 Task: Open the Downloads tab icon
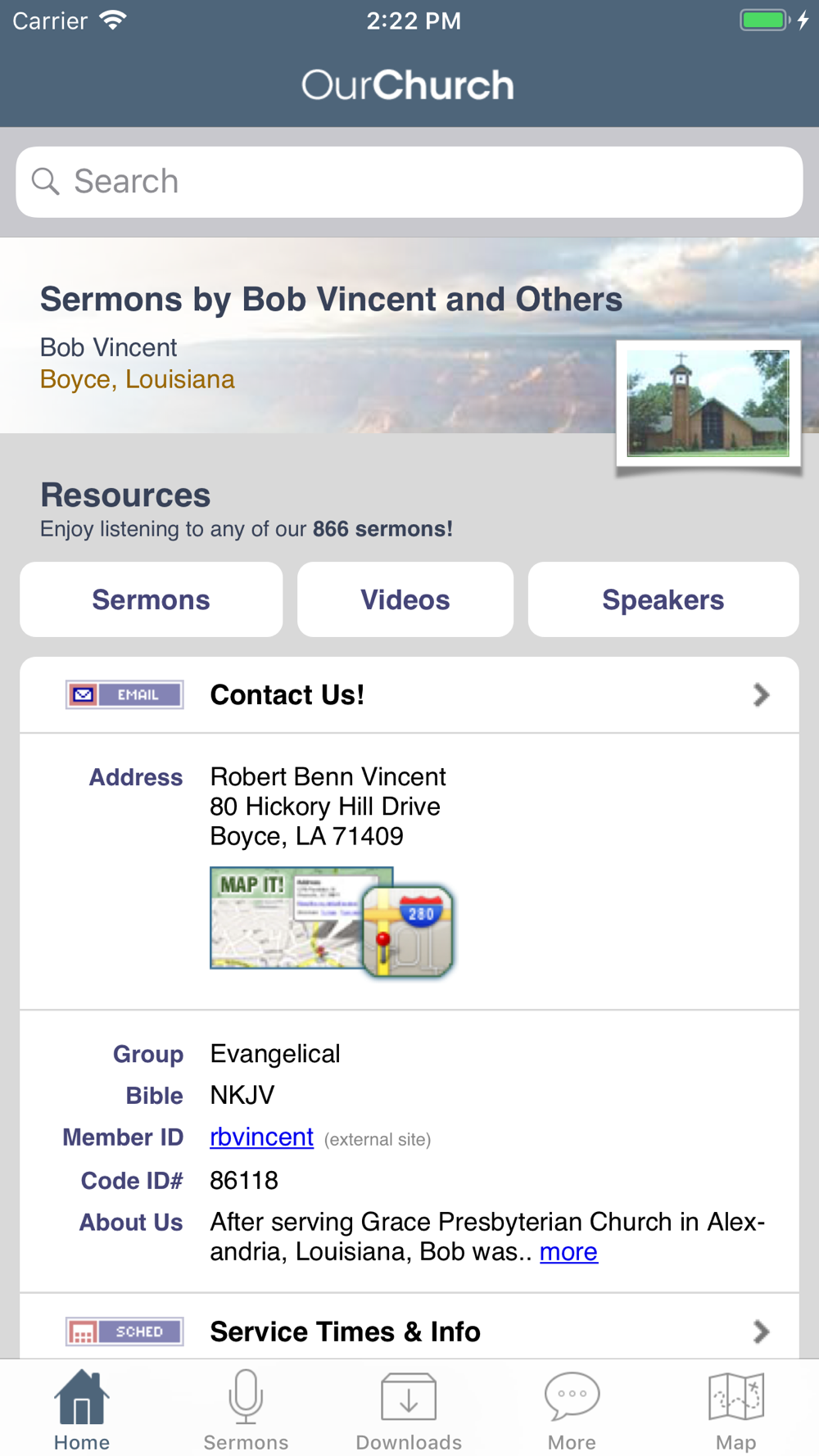(409, 1397)
